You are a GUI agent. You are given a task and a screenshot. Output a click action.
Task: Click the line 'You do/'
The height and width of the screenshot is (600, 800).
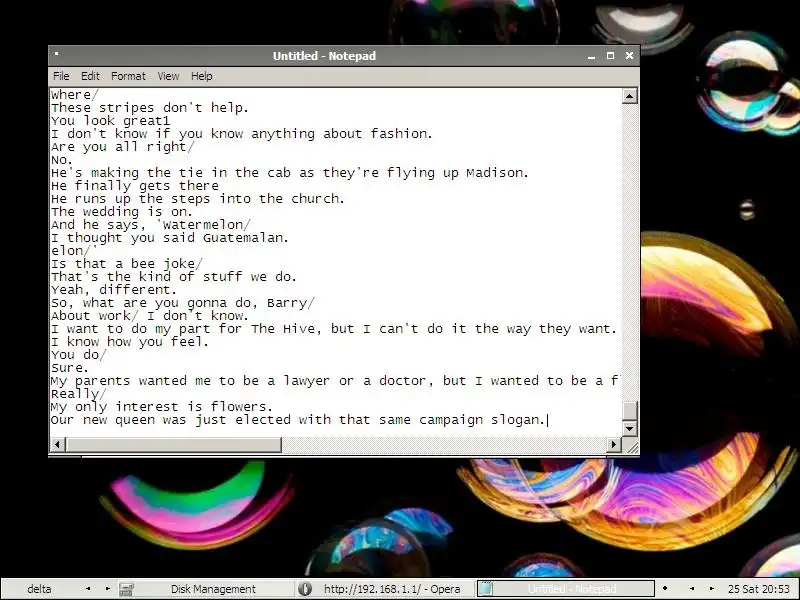pos(79,355)
